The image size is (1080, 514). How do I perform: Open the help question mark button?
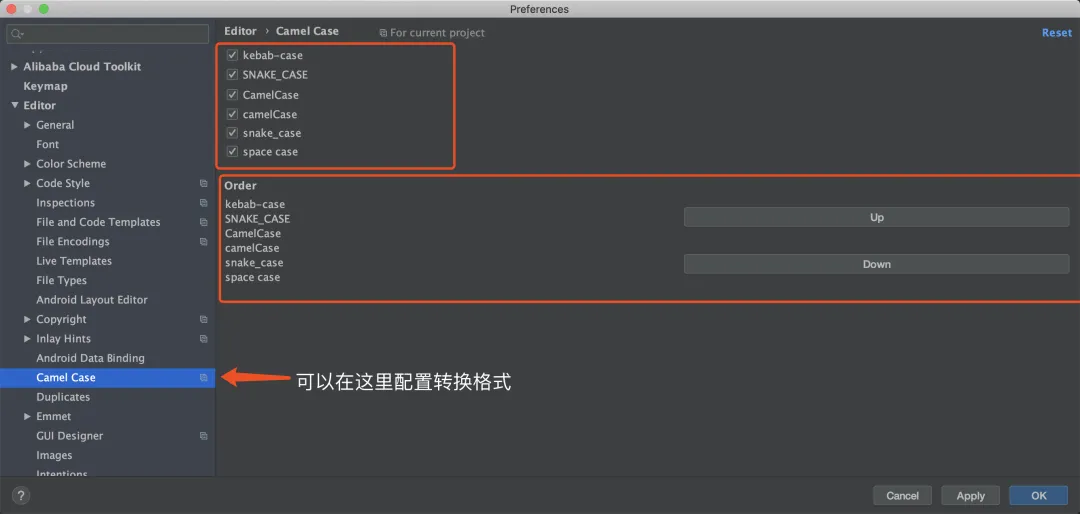tap(21, 495)
